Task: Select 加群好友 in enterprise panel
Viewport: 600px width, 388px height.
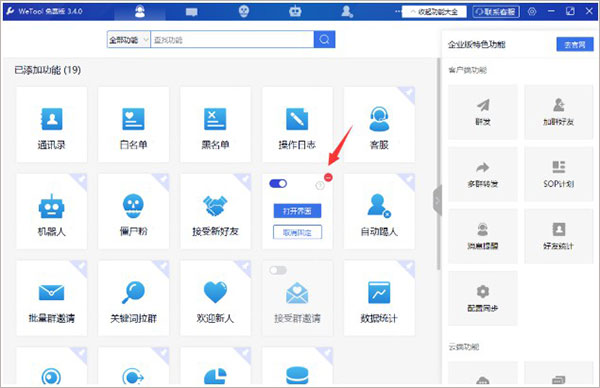Action: [558, 112]
